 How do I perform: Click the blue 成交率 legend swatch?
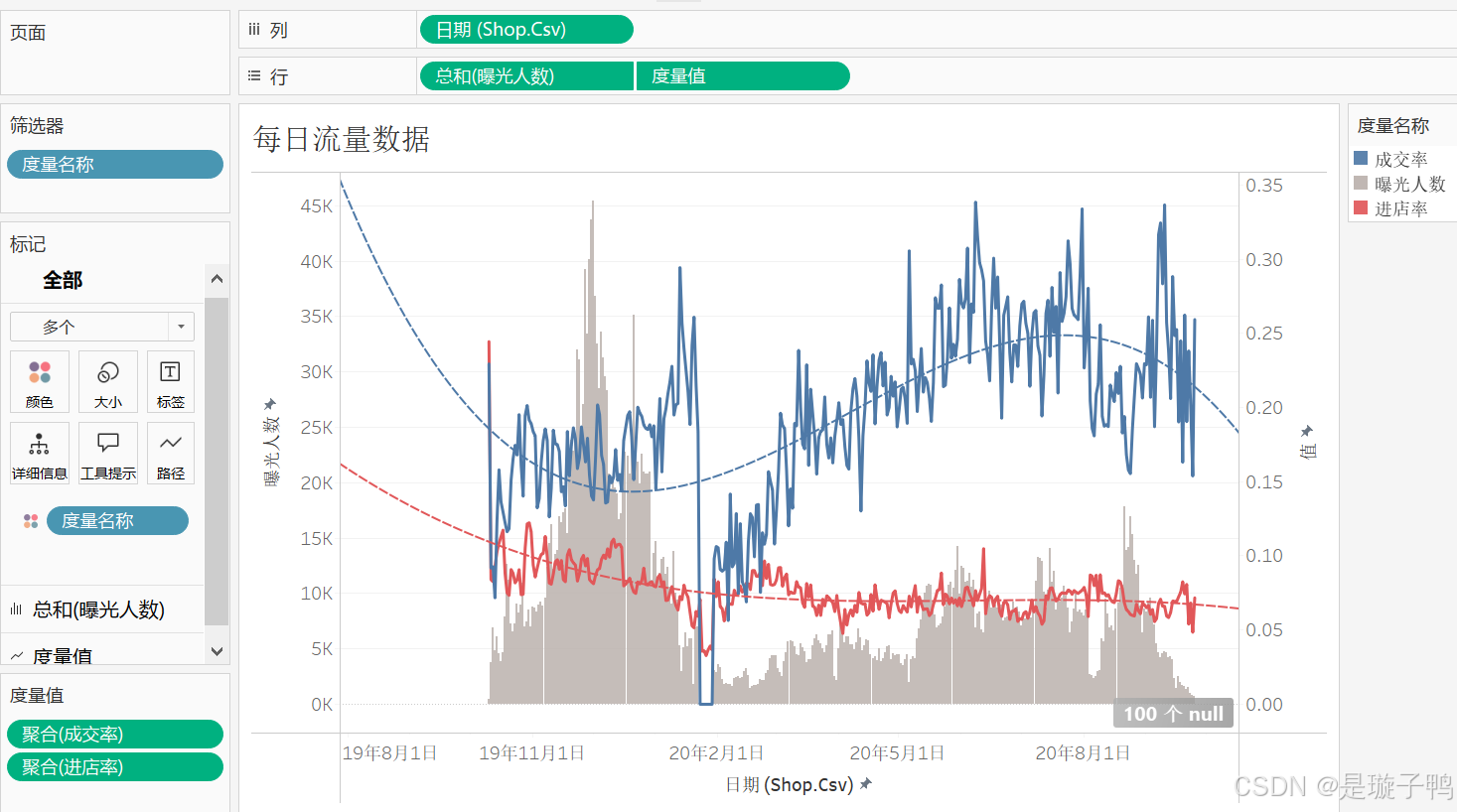click(1361, 159)
